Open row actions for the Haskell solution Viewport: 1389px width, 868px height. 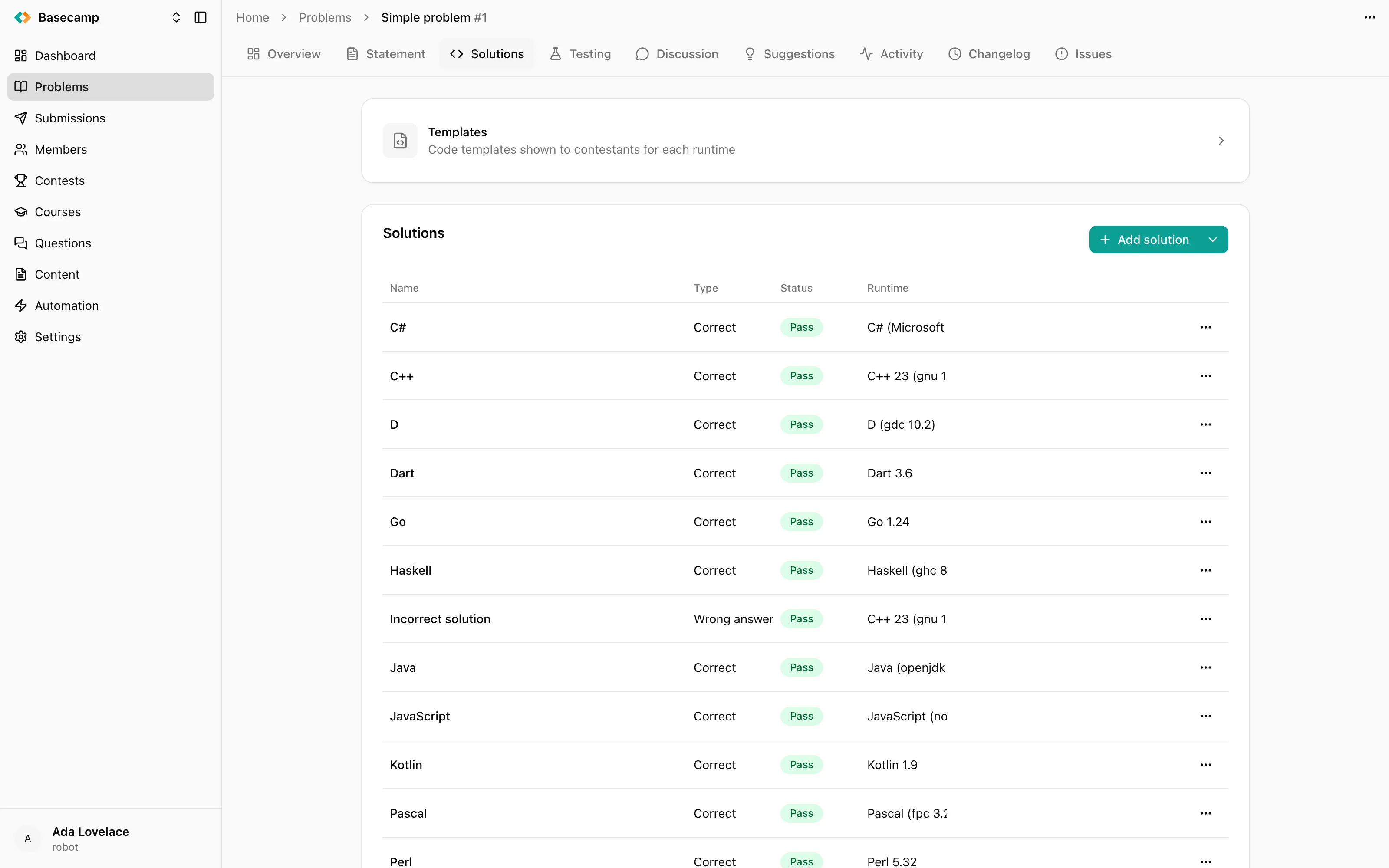click(x=1205, y=571)
